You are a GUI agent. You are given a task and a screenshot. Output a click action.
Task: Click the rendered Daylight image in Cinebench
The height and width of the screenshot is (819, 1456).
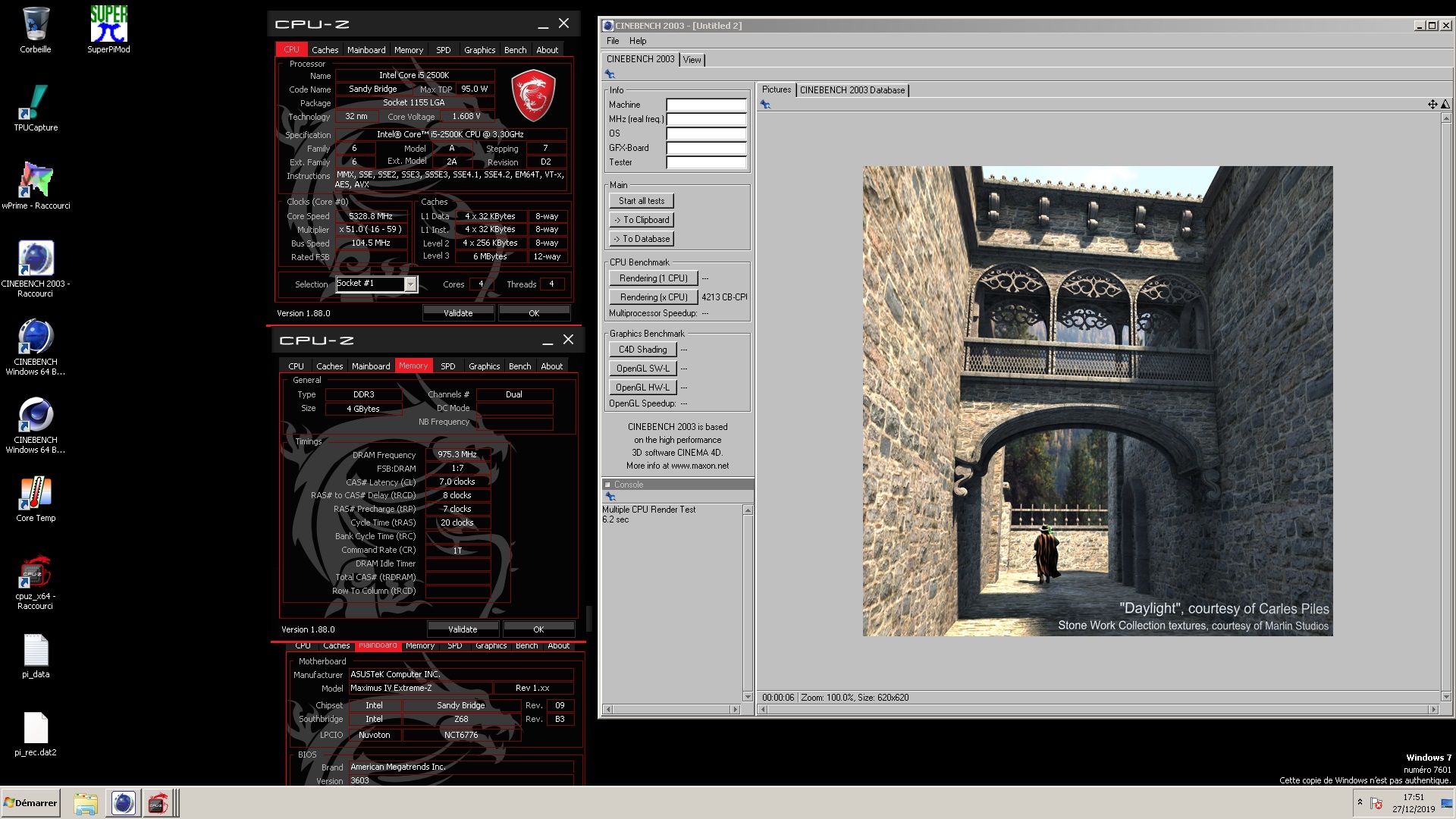1097,401
